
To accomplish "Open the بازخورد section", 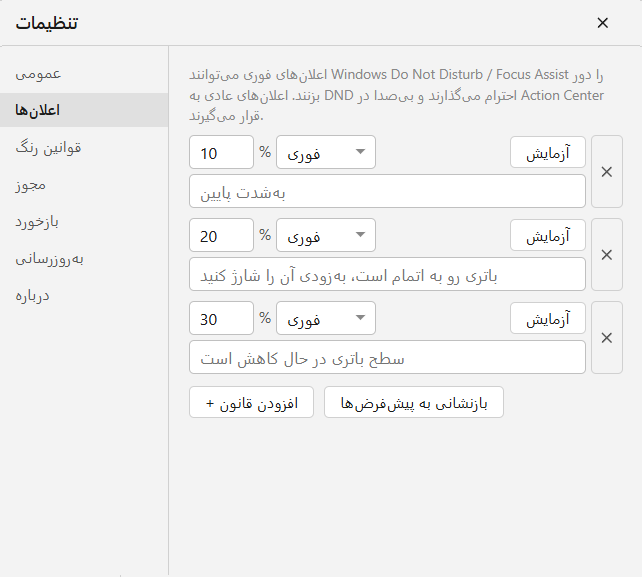I will (x=84, y=222).
